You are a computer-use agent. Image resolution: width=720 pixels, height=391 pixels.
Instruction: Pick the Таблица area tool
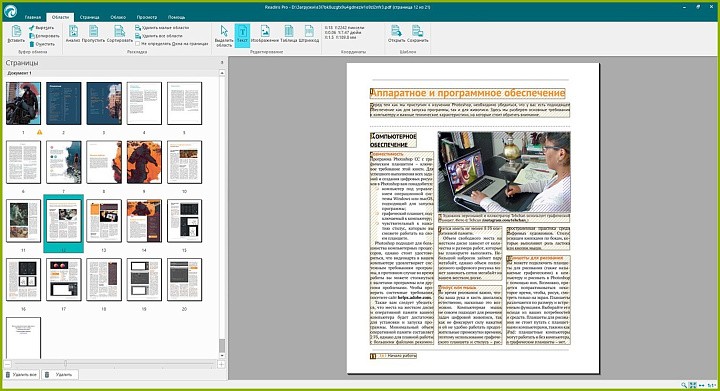point(288,34)
